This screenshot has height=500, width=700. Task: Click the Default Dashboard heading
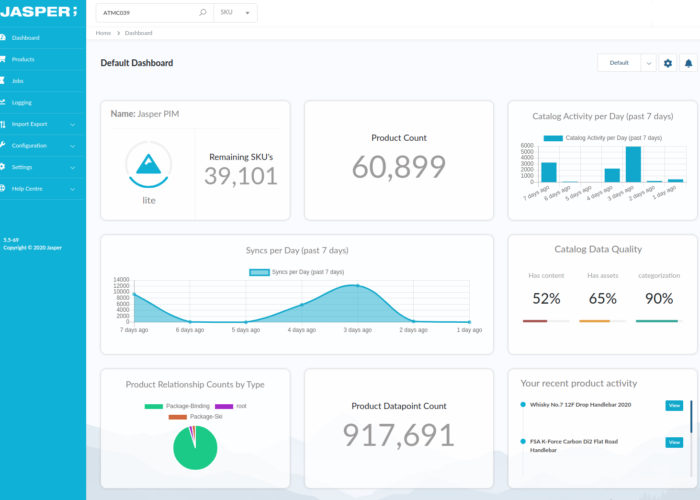point(137,63)
